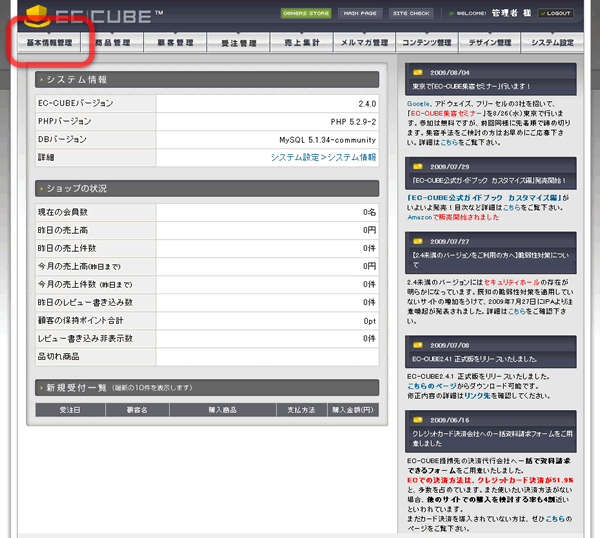The image size is (600, 538).
Task: Click the yellow icon beside 2009/07/27
Action: [417, 241]
